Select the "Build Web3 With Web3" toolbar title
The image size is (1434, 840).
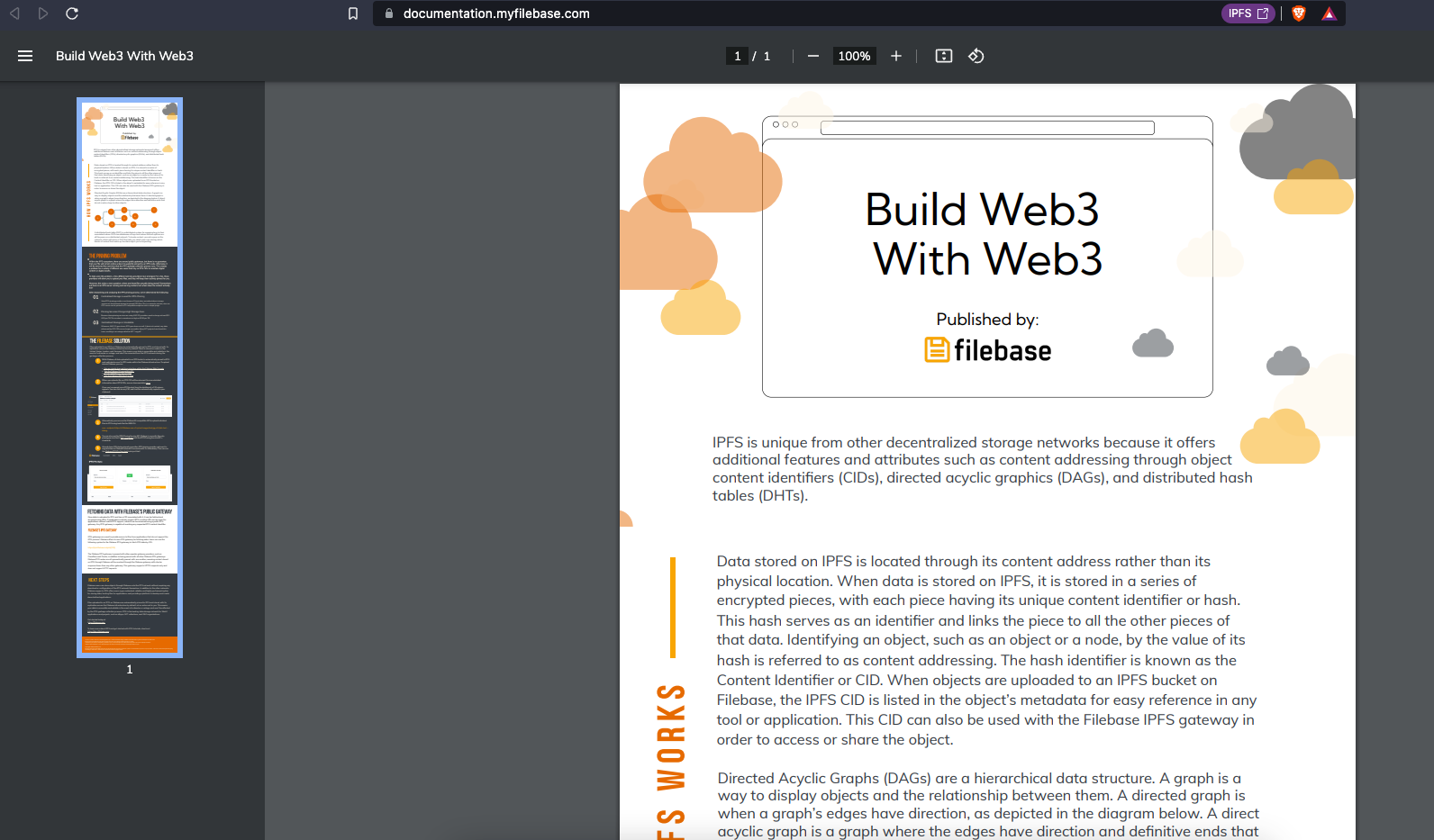point(124,56)
